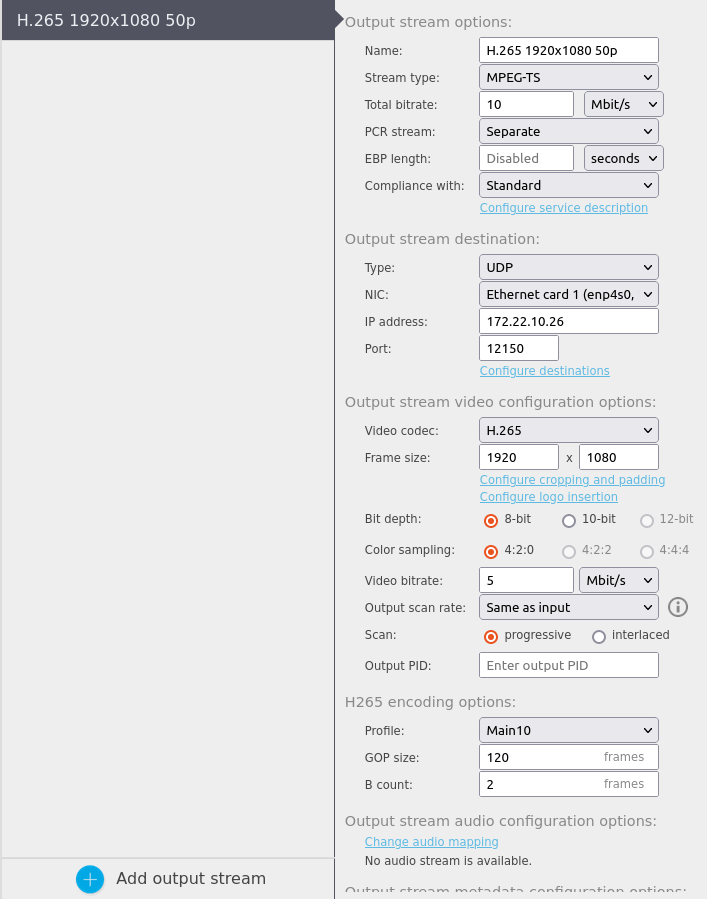707x899 pixels.
Task: Expand the Profile Main10 dropdown
Action: pos(569,730)
